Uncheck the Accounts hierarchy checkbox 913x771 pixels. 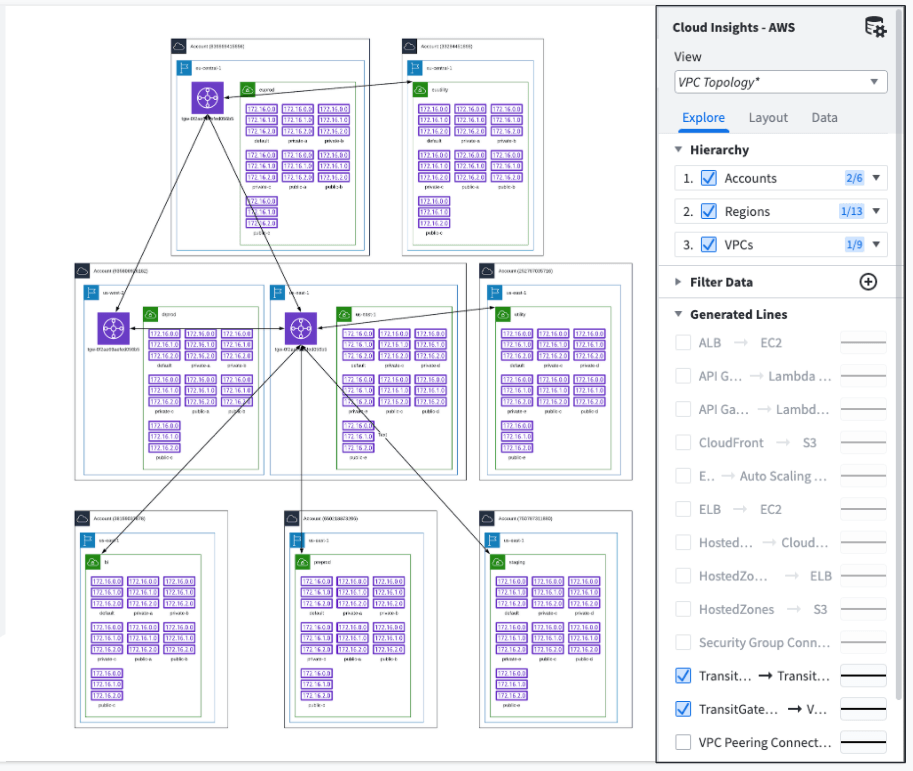[x=709, y=178]
